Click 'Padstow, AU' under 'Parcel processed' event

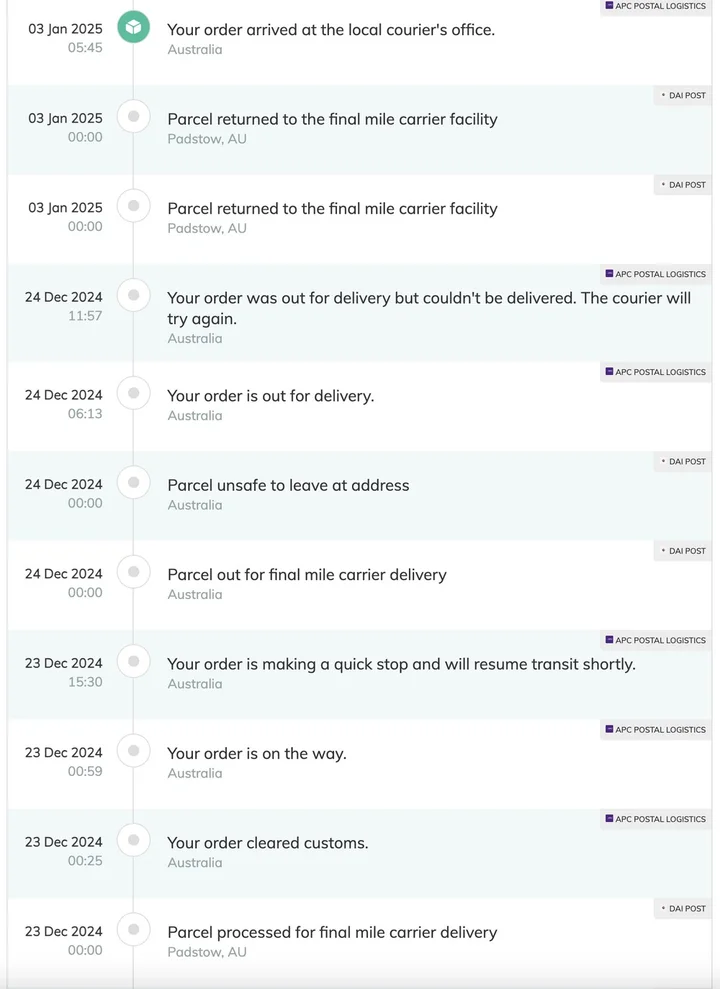(207, 952)
